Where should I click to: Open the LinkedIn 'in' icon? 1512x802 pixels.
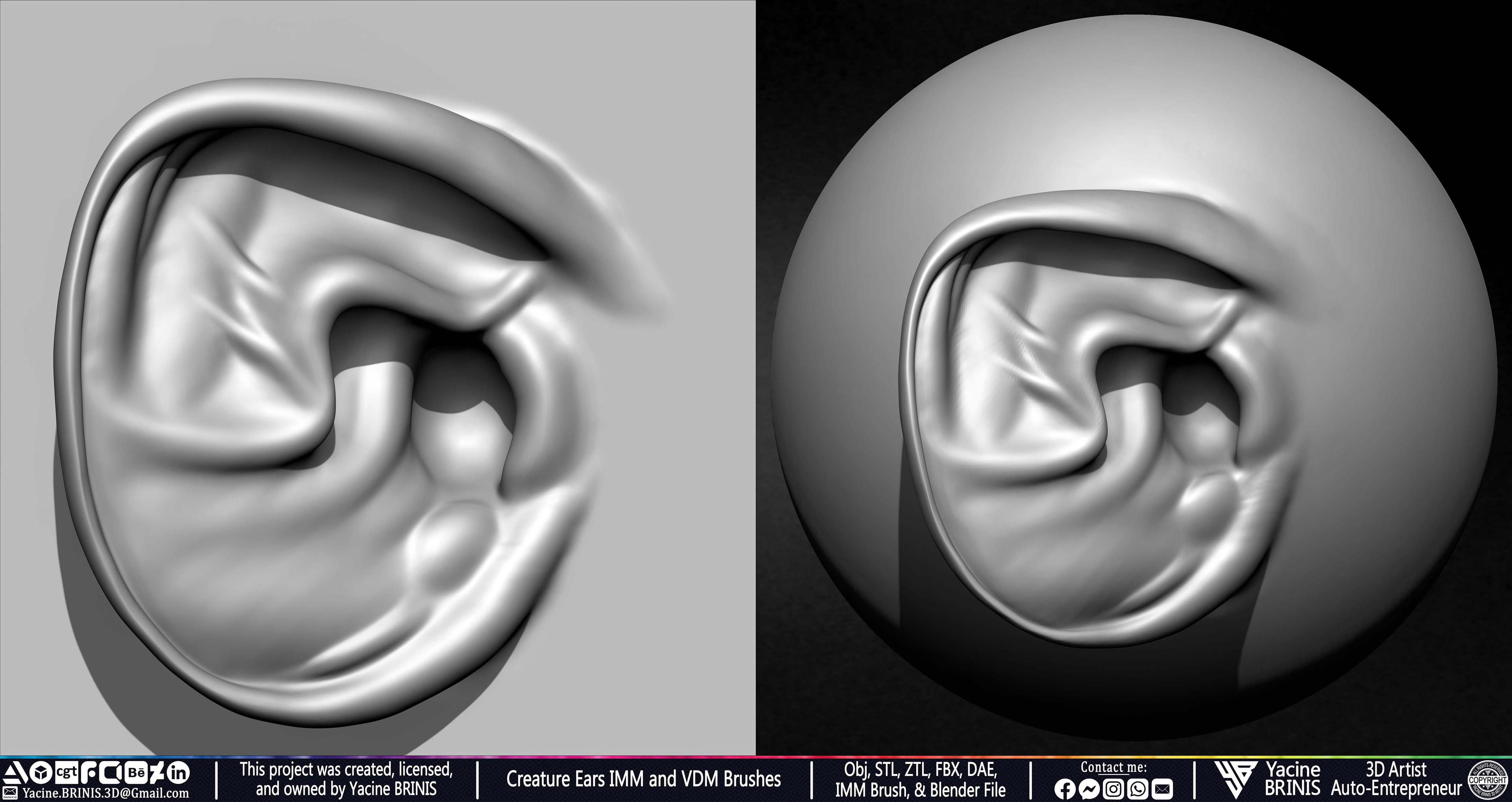coord(178,772)
